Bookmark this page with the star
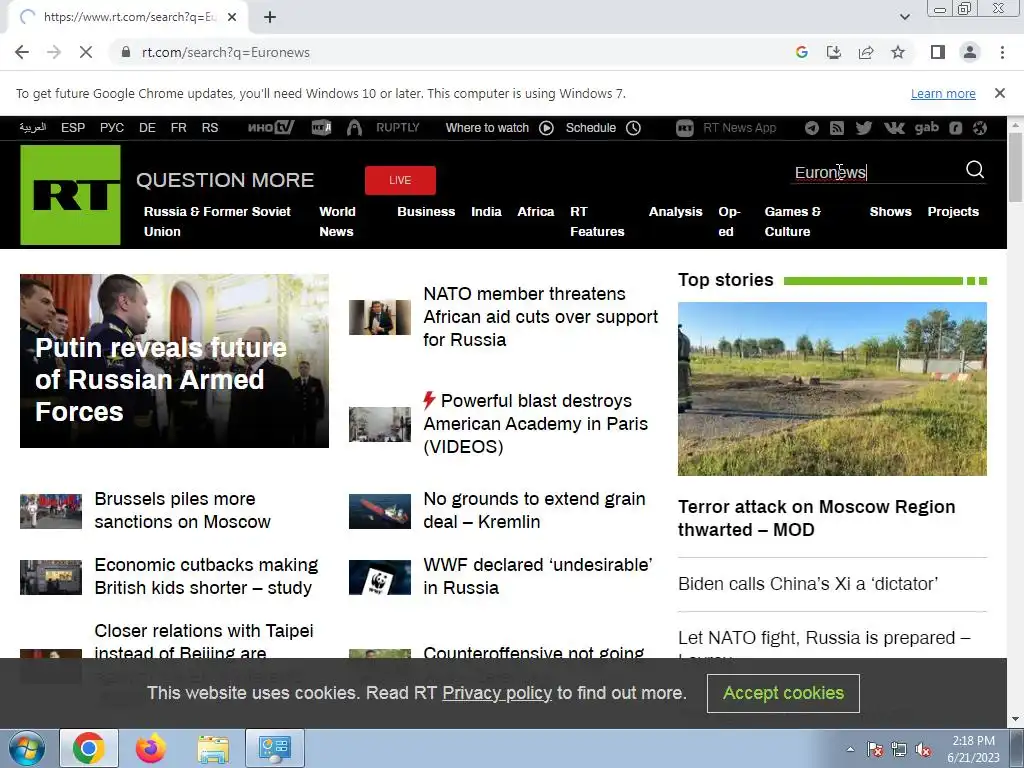1024x768 pixels. coord(898,52)
